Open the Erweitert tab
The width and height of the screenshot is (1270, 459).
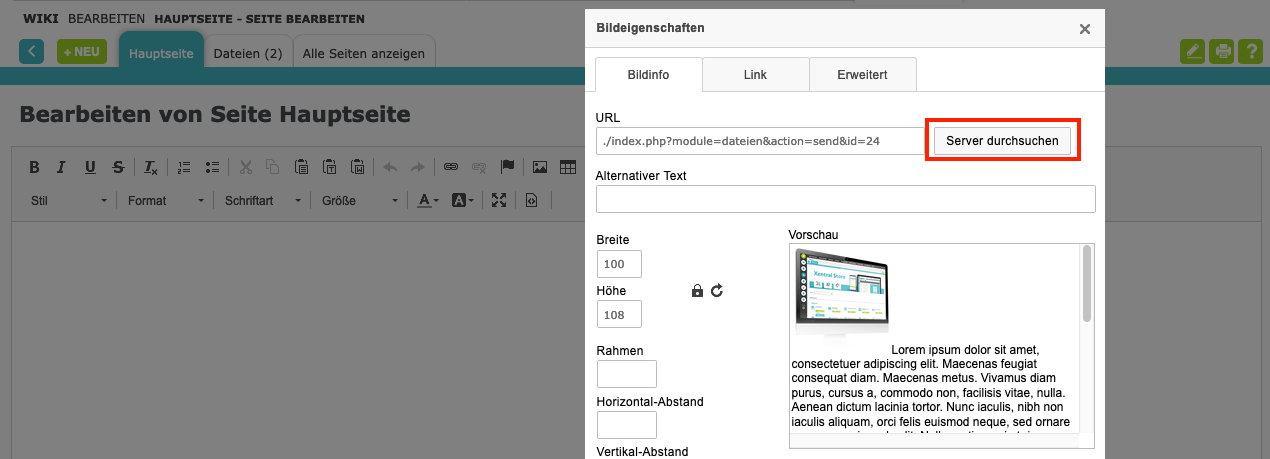[862, 75]
